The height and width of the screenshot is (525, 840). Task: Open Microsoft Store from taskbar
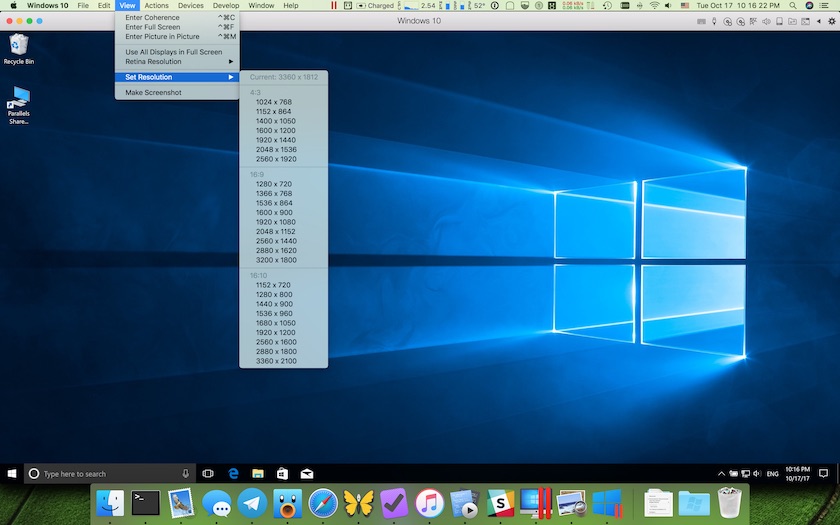click(x=282, y=474)
